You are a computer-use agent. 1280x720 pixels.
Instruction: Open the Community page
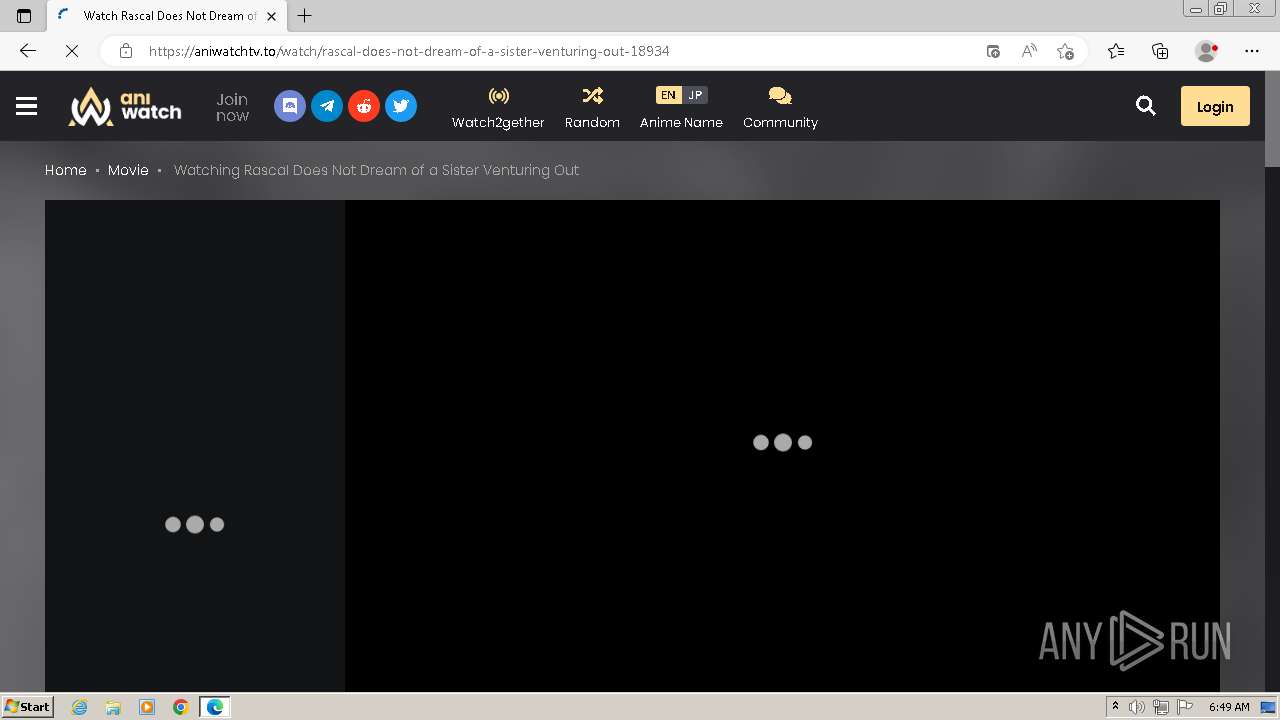click(780, 107)
